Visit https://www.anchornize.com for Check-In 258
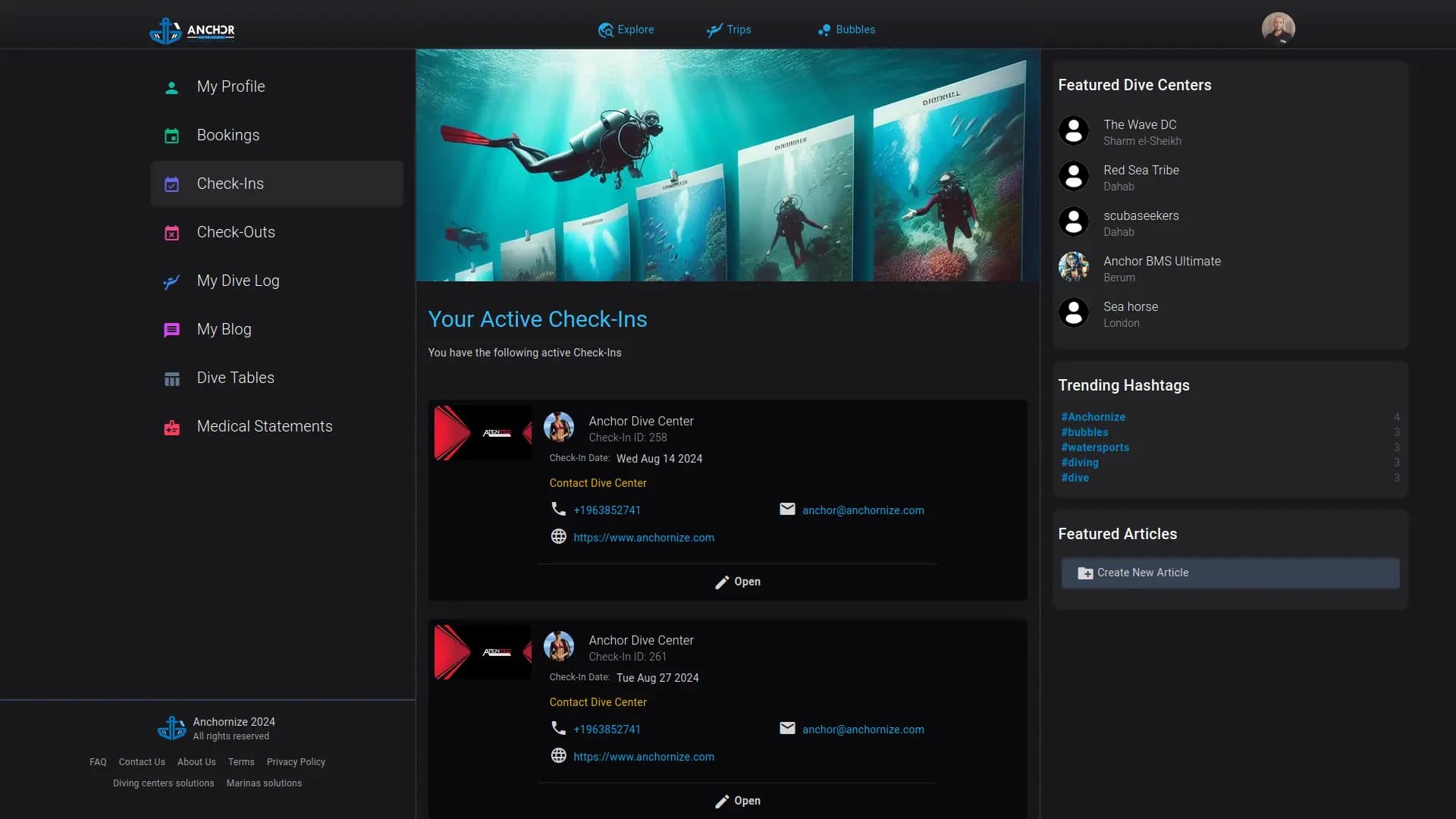The width and height of the screenshot is (1456, 819). [x=643, y=537]
